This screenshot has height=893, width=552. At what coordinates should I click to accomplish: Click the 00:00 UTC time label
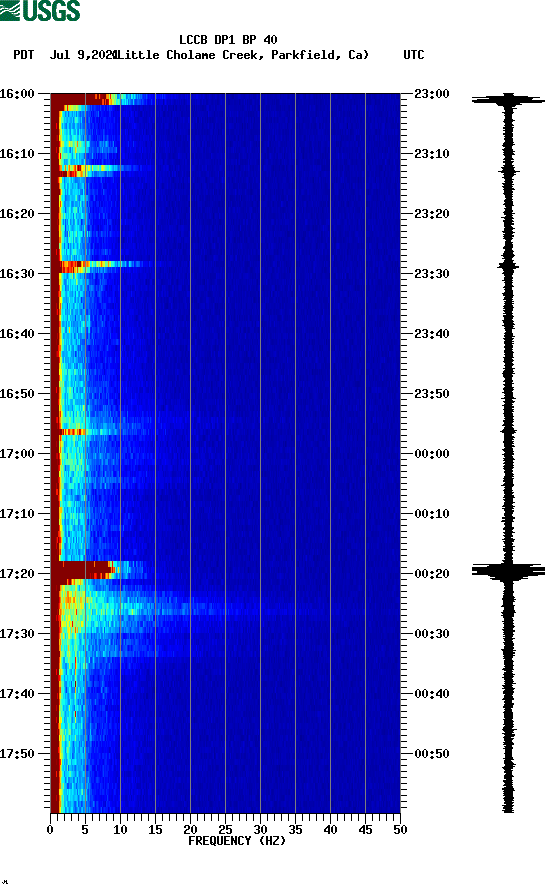coord(432,454)
